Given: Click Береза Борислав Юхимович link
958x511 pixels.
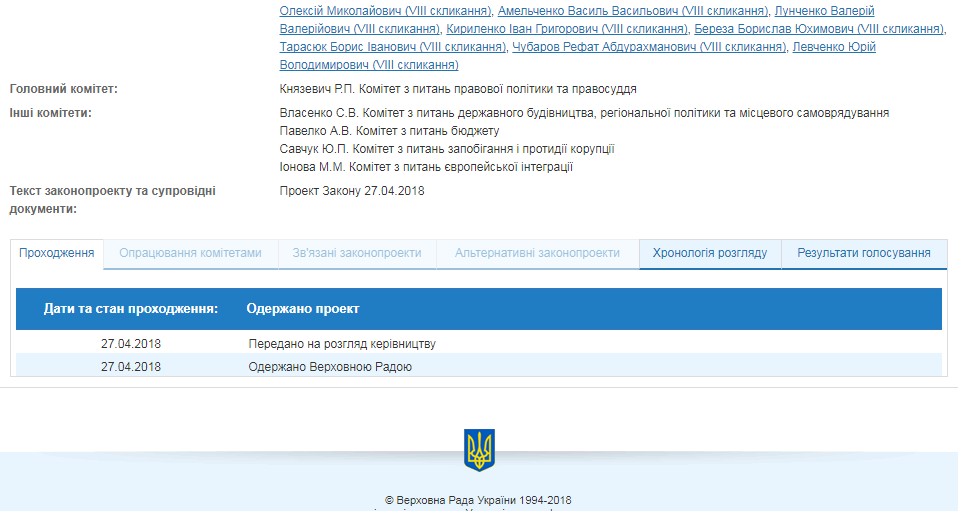Looking at the screenshot, I should tap(819, 29).
